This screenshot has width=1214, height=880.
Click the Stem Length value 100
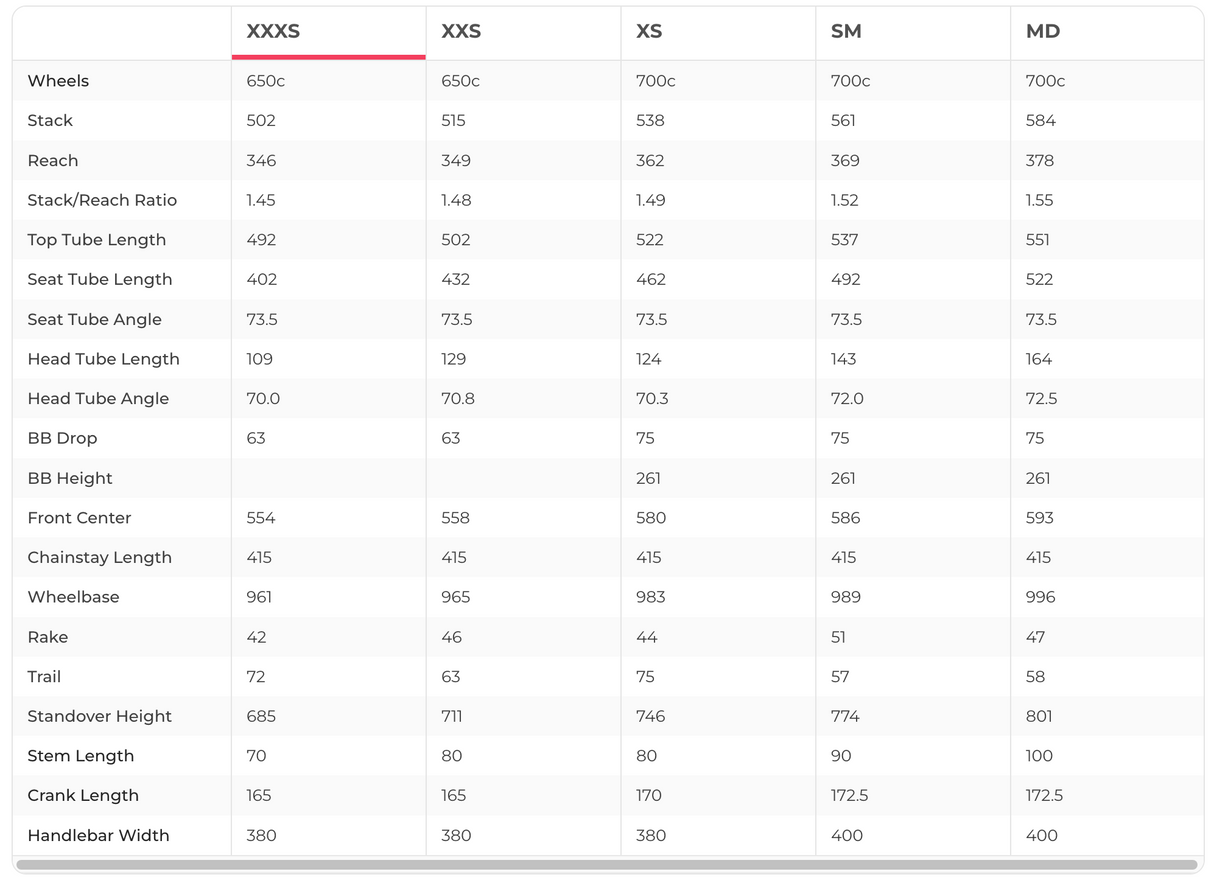[x=1040, y=756]
